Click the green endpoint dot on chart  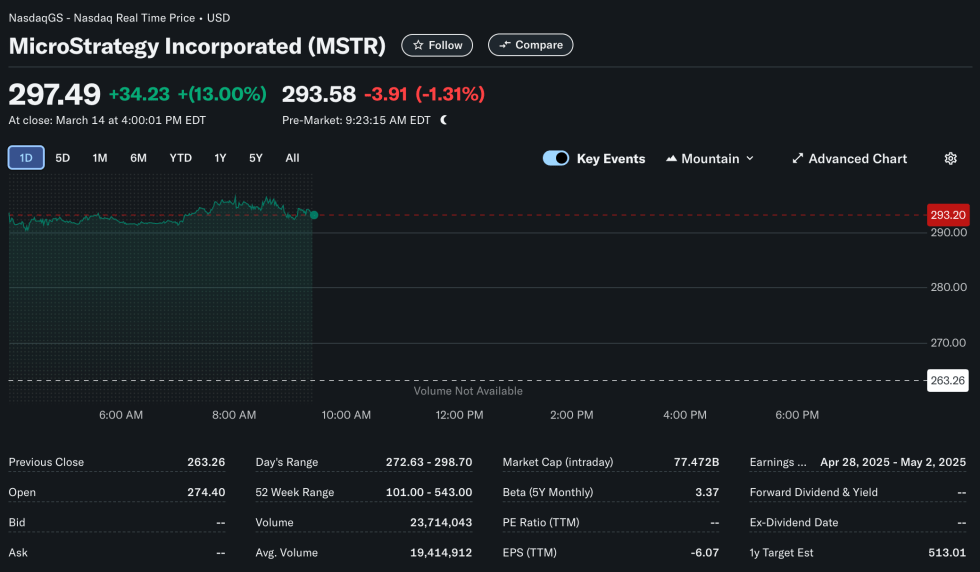(314, 215)
